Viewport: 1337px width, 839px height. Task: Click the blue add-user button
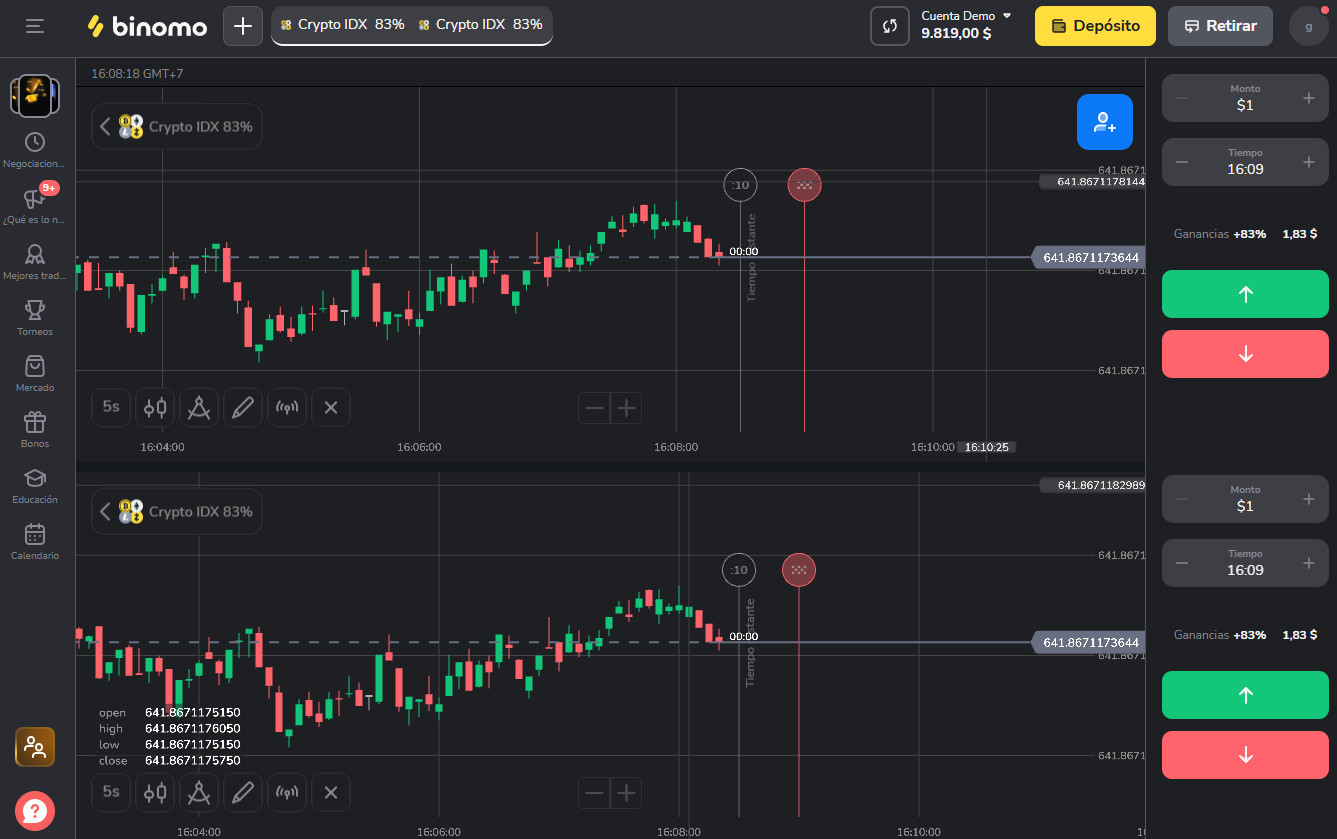click(1105, 122)
